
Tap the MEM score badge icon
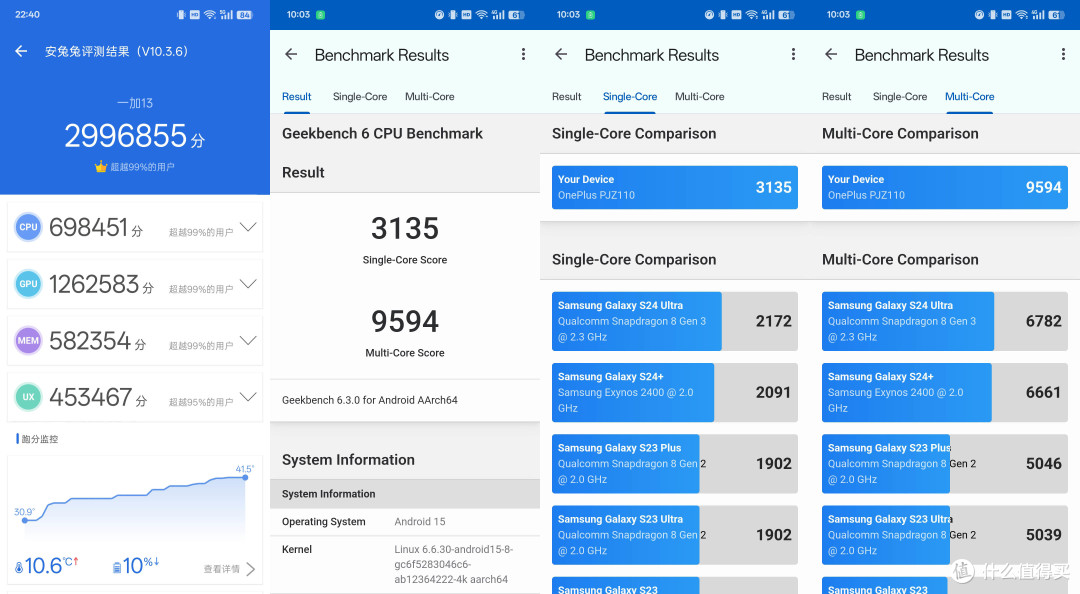point(28,340)
